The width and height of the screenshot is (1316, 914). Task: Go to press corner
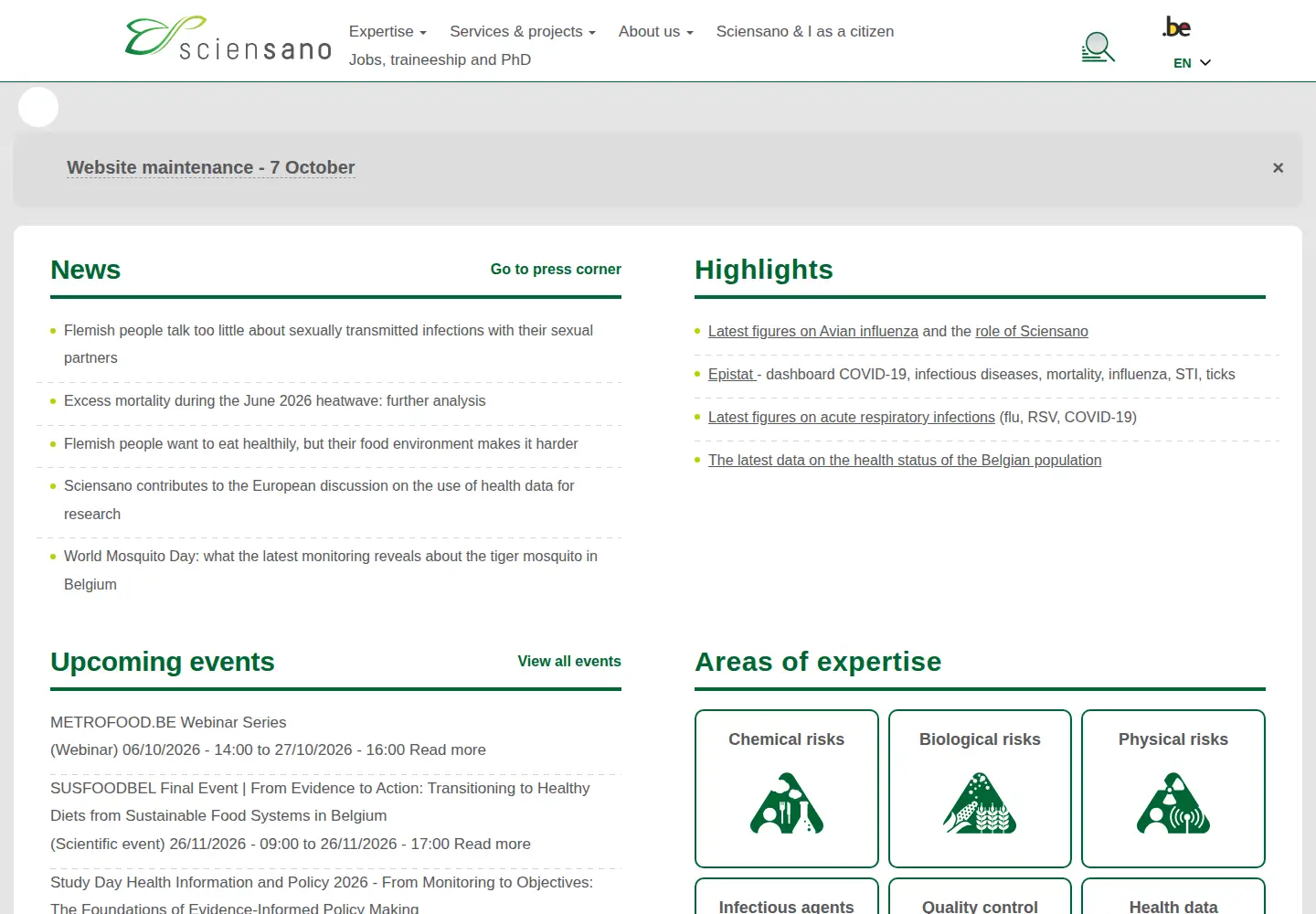[x=556, y=270]
